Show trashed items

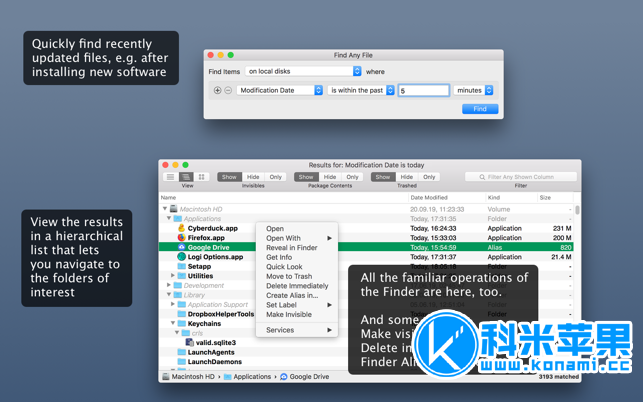(383, 177)
